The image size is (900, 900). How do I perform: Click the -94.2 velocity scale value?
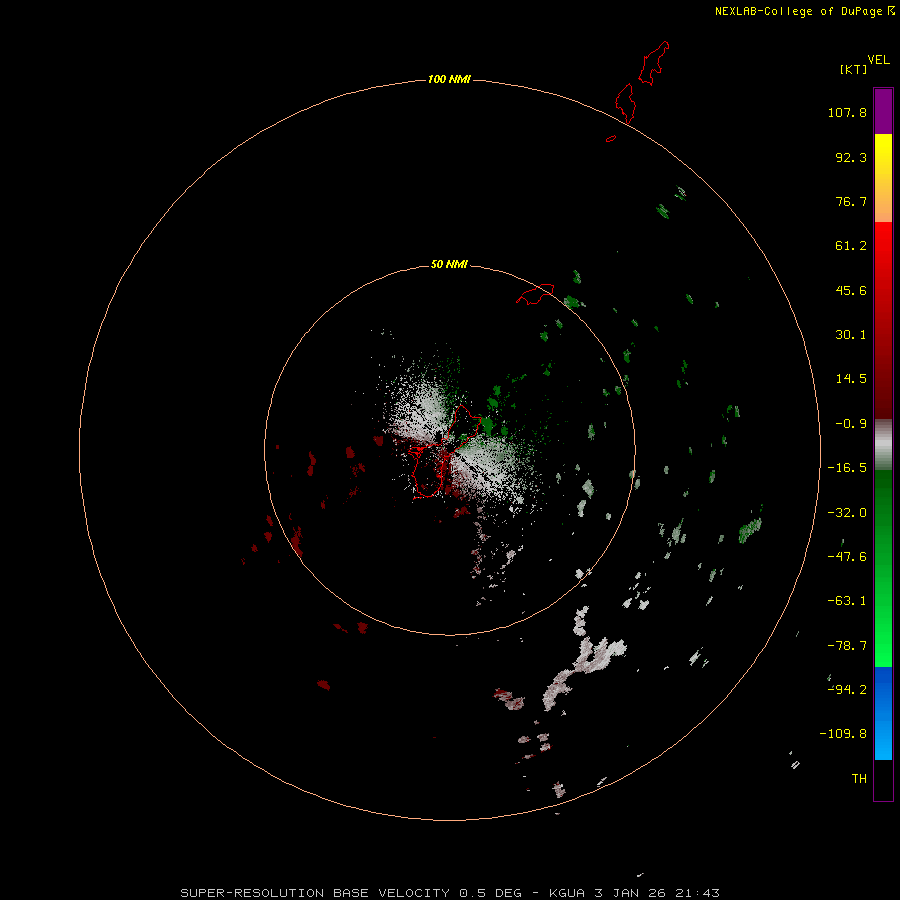[847, 689]
